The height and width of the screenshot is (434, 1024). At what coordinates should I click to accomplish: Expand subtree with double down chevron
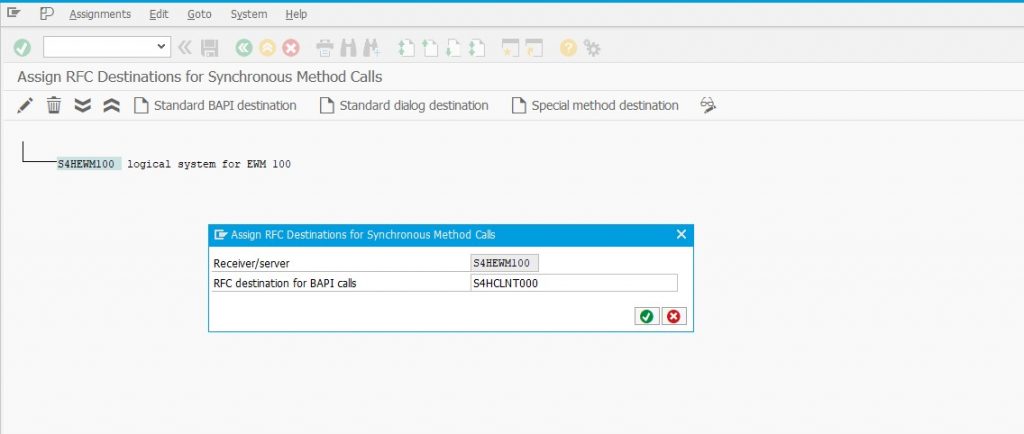coord(82,105)
